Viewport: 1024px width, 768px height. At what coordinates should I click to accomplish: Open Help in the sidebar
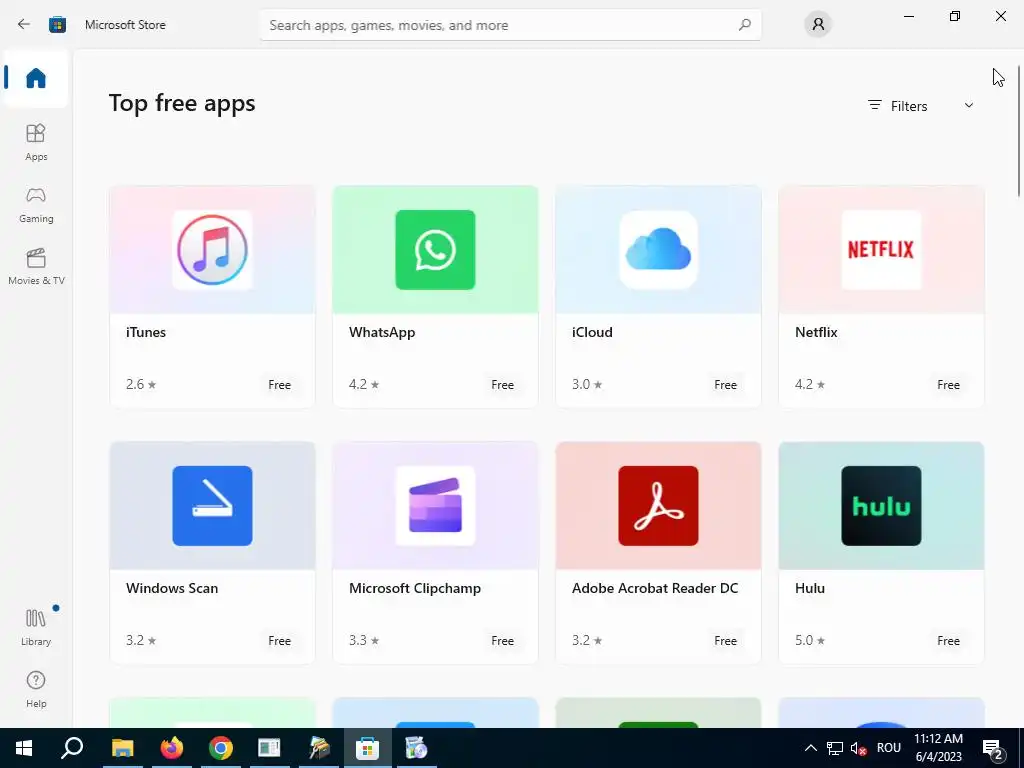point(36,690)
